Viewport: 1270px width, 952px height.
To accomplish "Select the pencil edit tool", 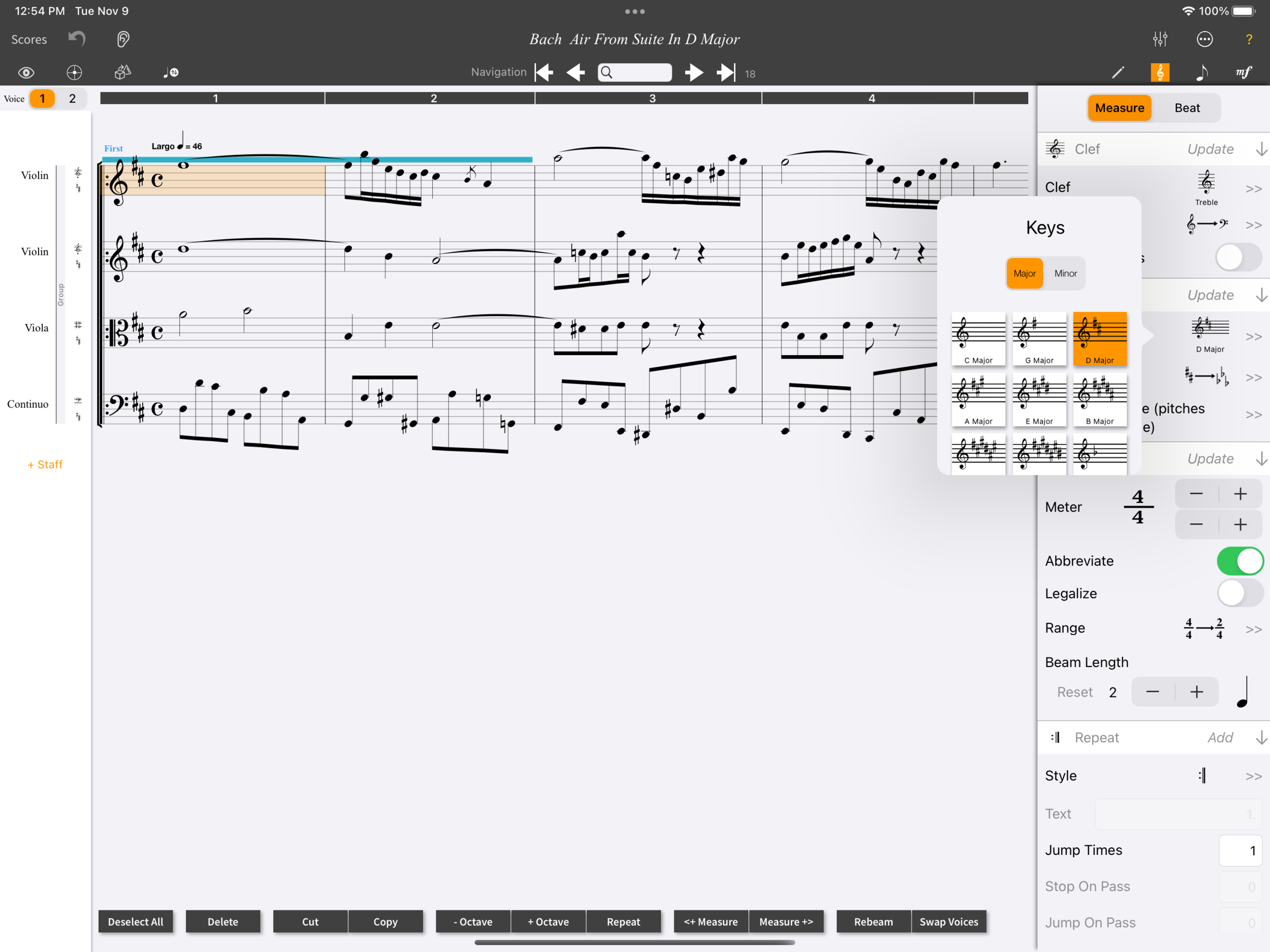I will [1118, 72].
